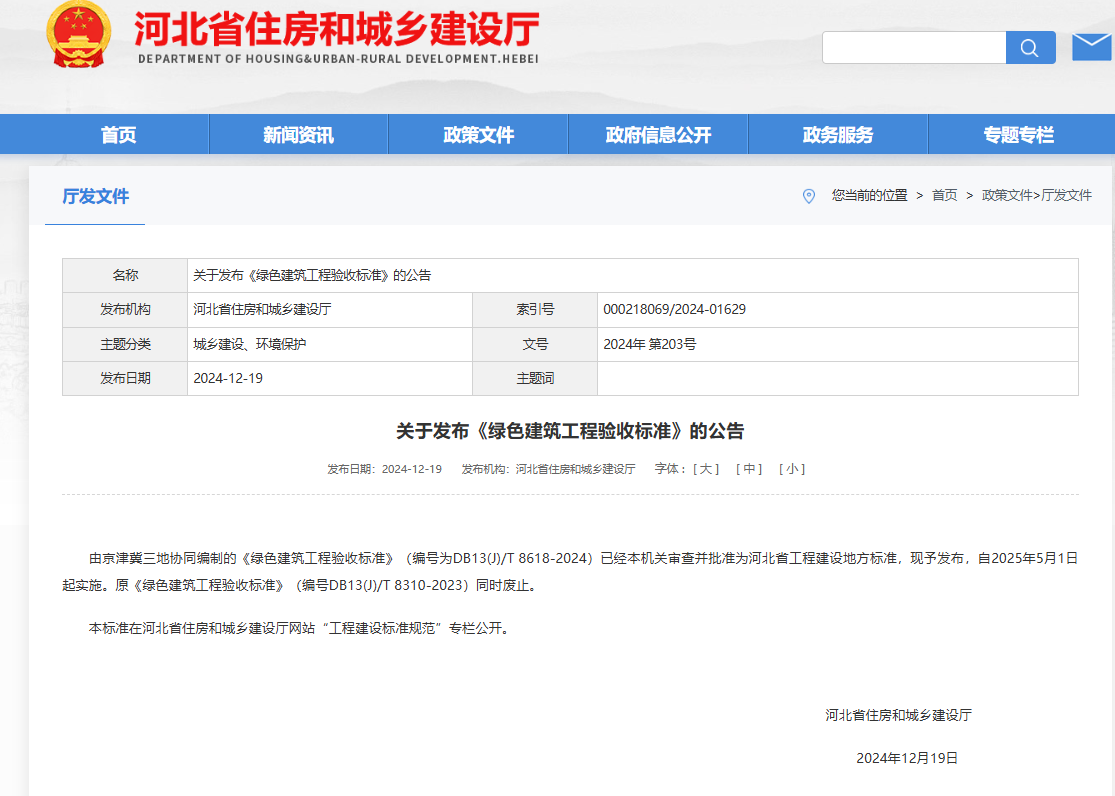Go to 政策文件 in navigation bar
The width and height of the screenshot is (1115, 796).
click(478, 135)
